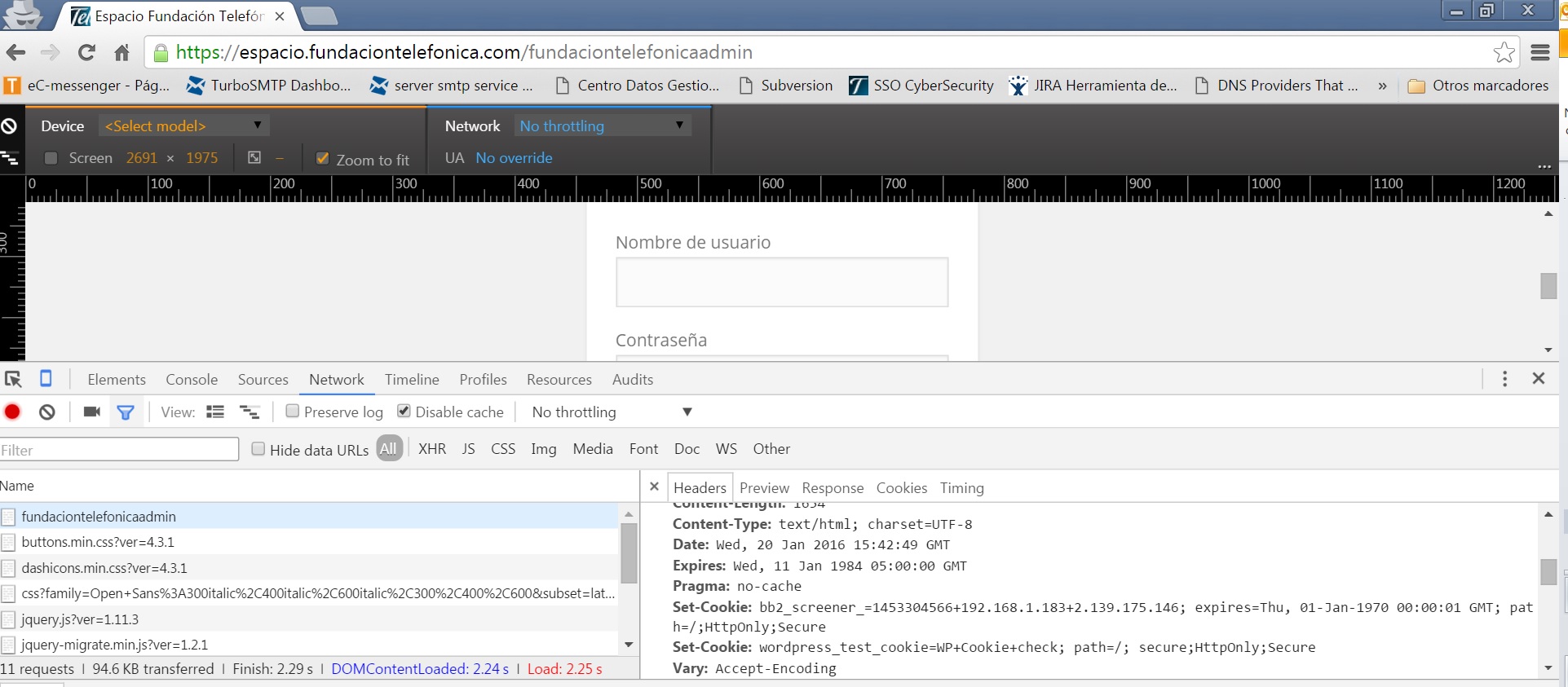Filter requests by JS
Image resolution: width=1568 pixels, height=687 pixels.
[468, 448]
